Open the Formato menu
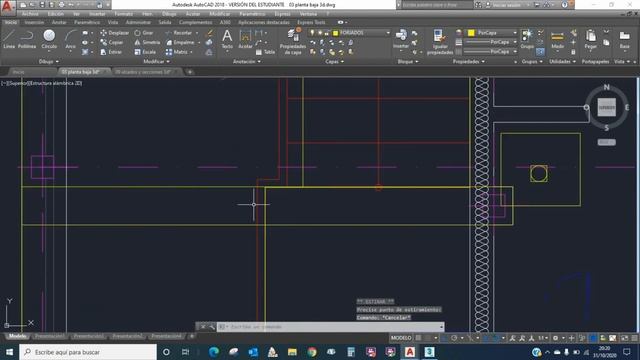This screenshot has height=360, width=640. [123, 14]
